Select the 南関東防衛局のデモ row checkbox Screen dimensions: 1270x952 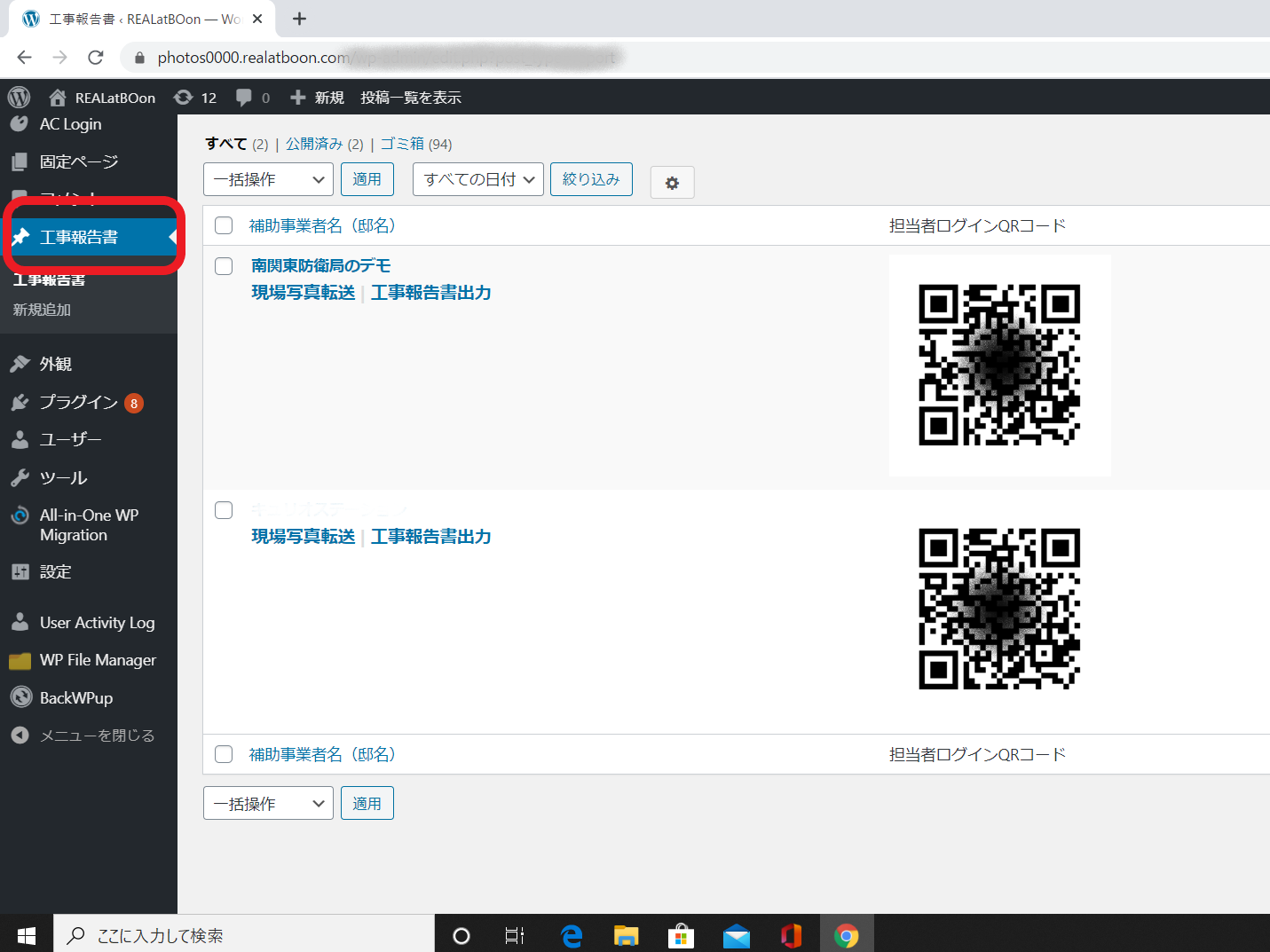coord(224,266)
